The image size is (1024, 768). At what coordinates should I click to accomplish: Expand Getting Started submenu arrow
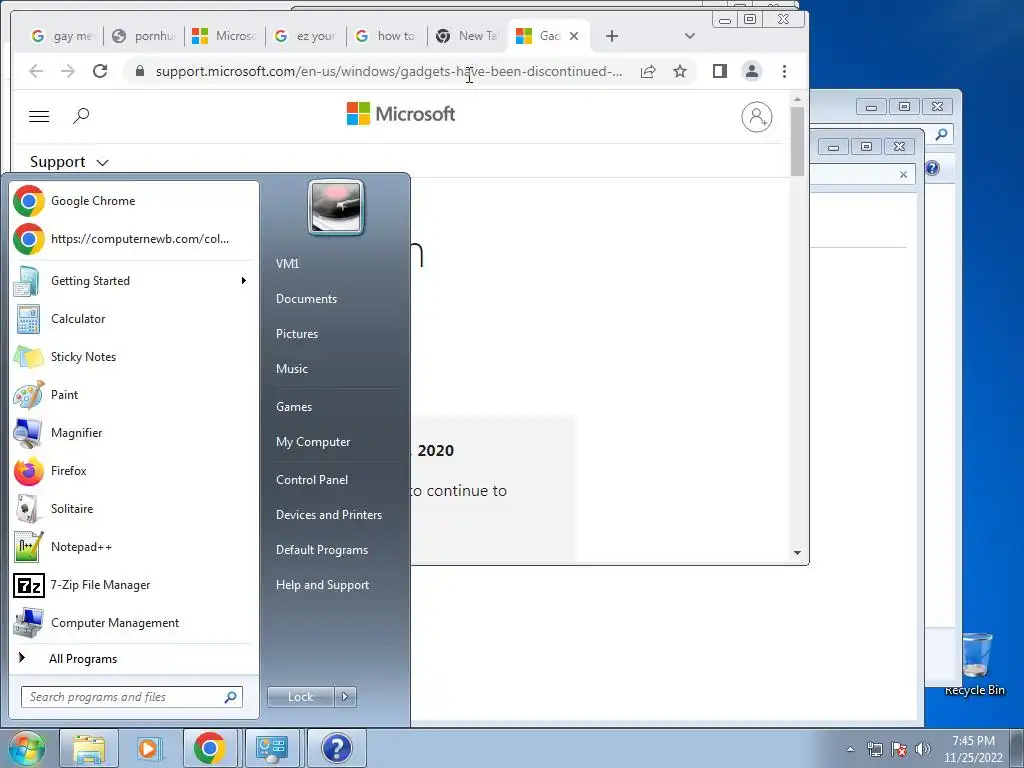coord(244,281)
